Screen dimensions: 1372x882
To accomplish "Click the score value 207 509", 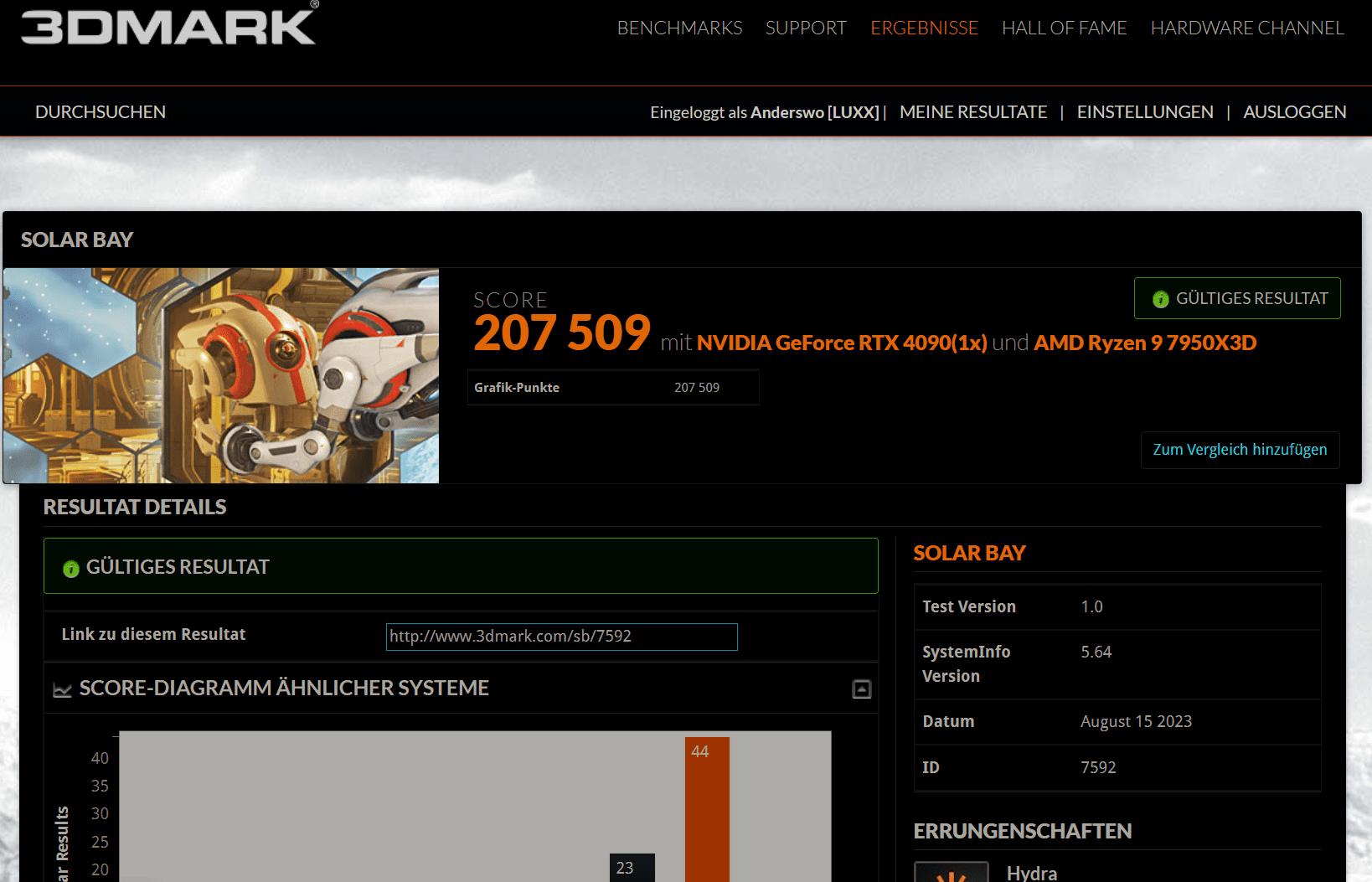I will [562, 333].
